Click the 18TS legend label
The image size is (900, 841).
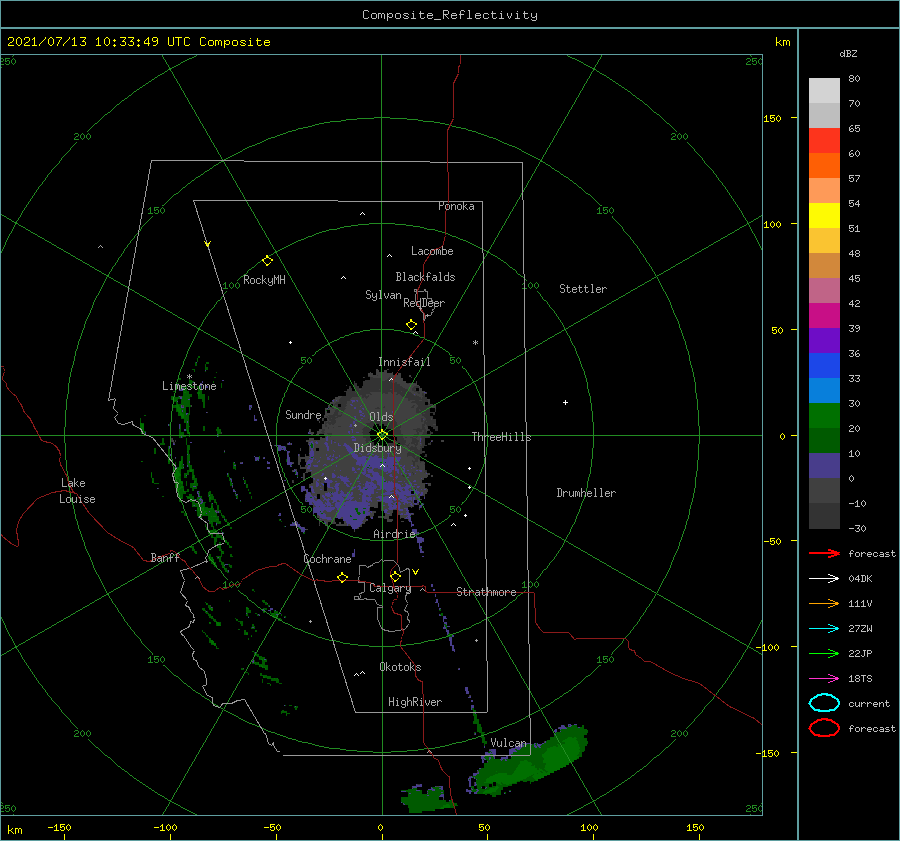point(860,679)
